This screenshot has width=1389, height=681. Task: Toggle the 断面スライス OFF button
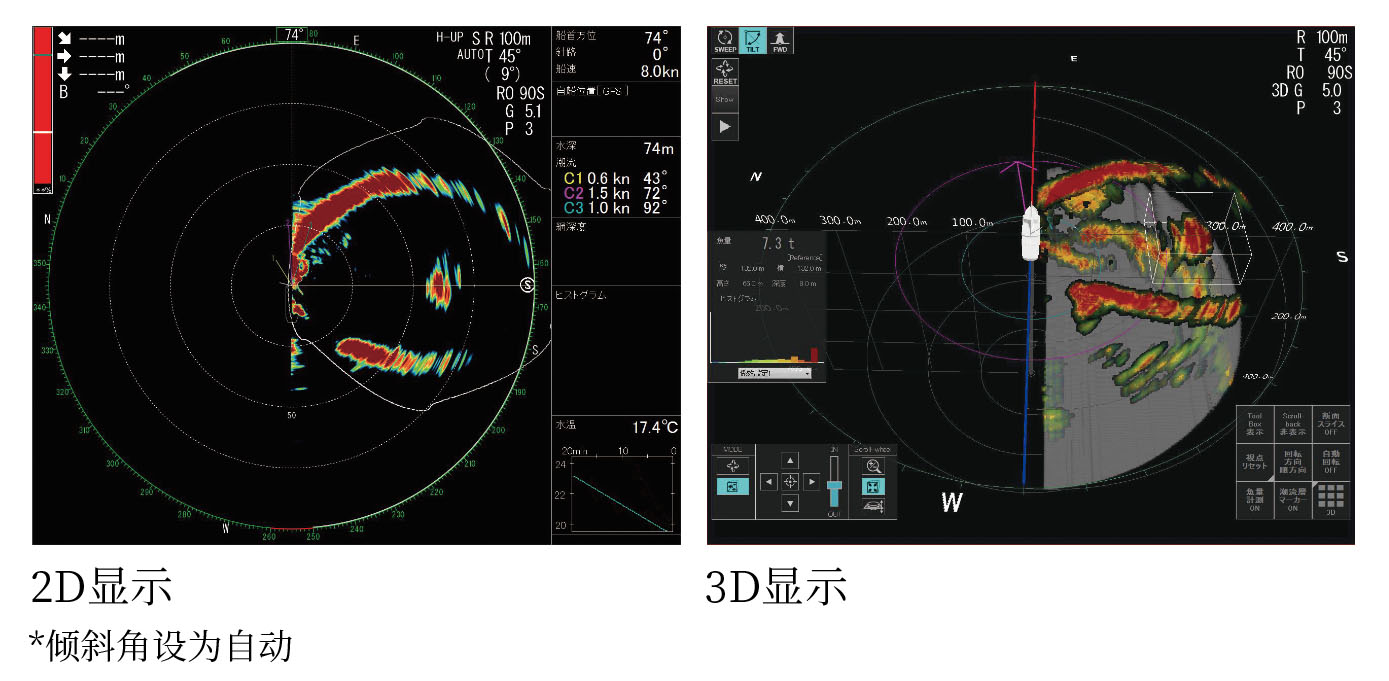pos(1331,425)
